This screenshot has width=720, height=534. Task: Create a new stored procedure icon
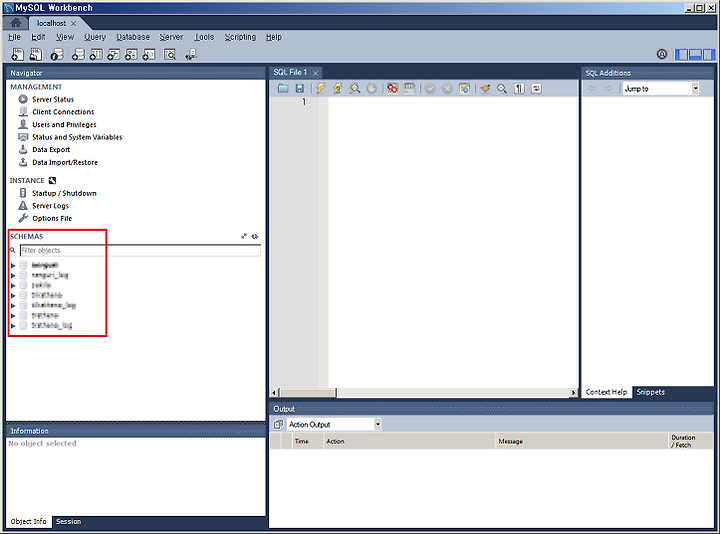coord(131,54)
